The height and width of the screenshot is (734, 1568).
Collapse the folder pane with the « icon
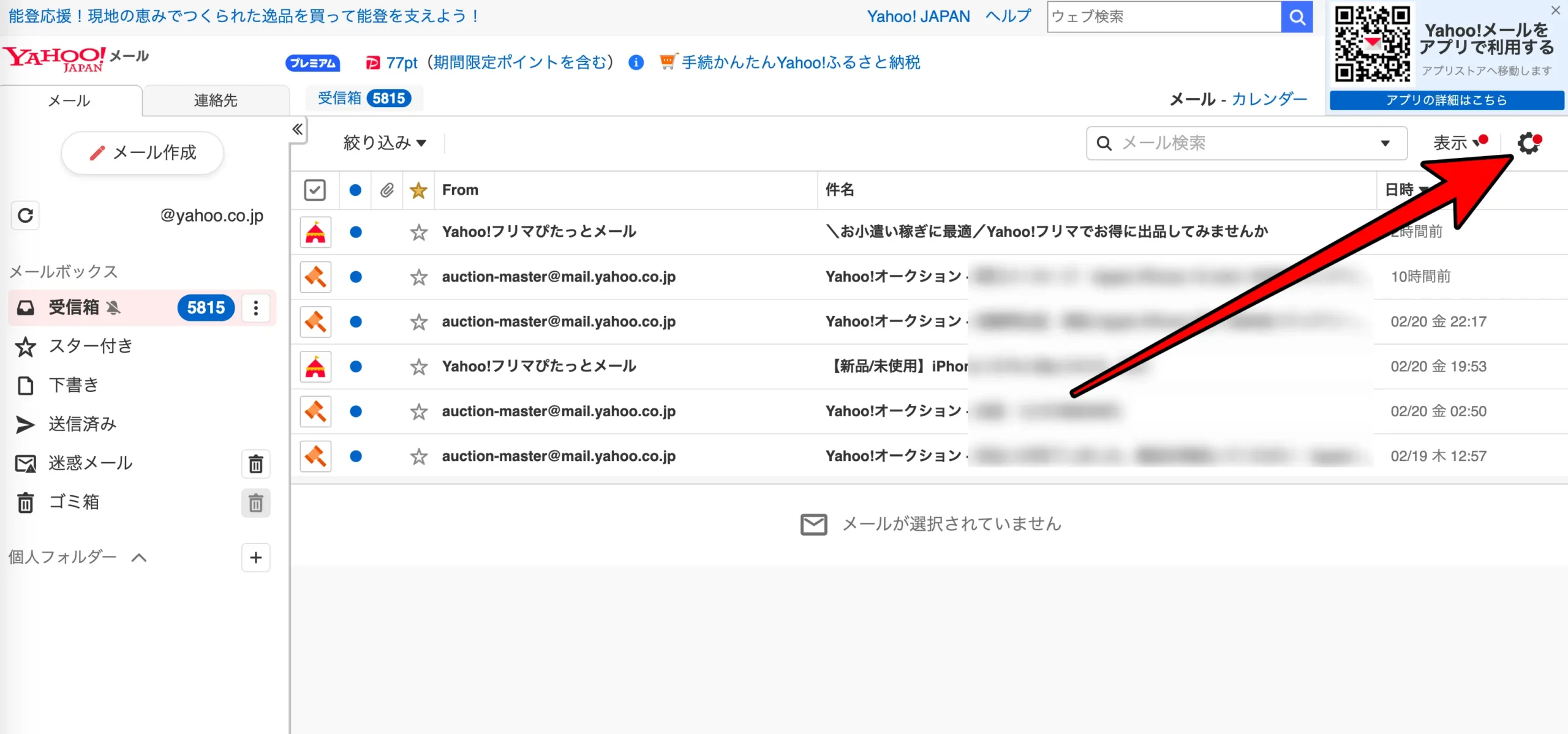point(298,129)
